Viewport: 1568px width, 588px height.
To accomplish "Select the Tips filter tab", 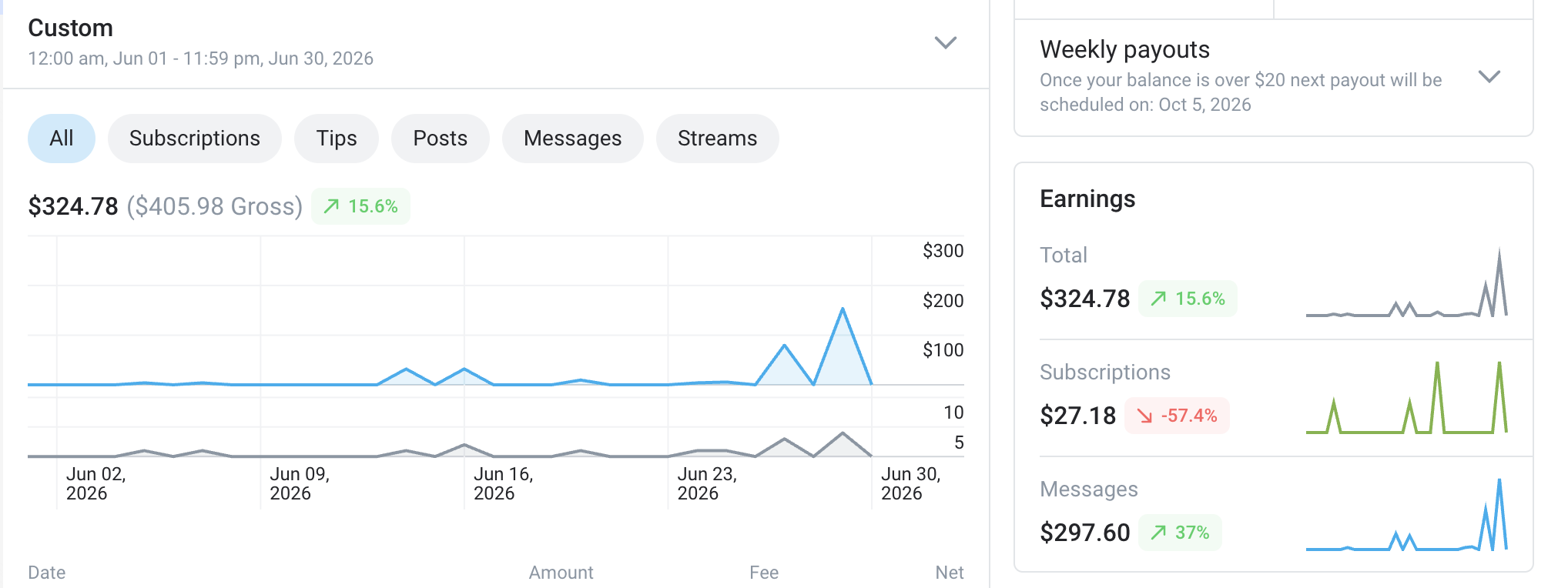I will coord(337,139).
